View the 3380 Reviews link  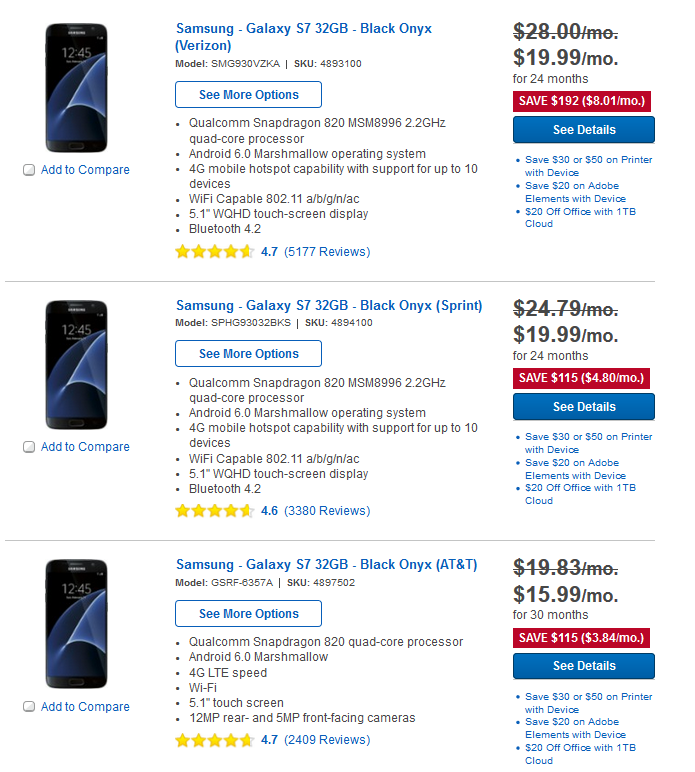click(327, 511)
